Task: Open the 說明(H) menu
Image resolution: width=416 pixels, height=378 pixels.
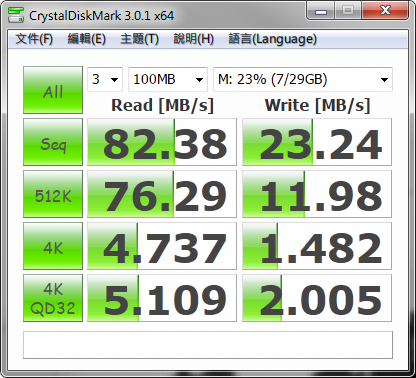Action: (193, 39)
